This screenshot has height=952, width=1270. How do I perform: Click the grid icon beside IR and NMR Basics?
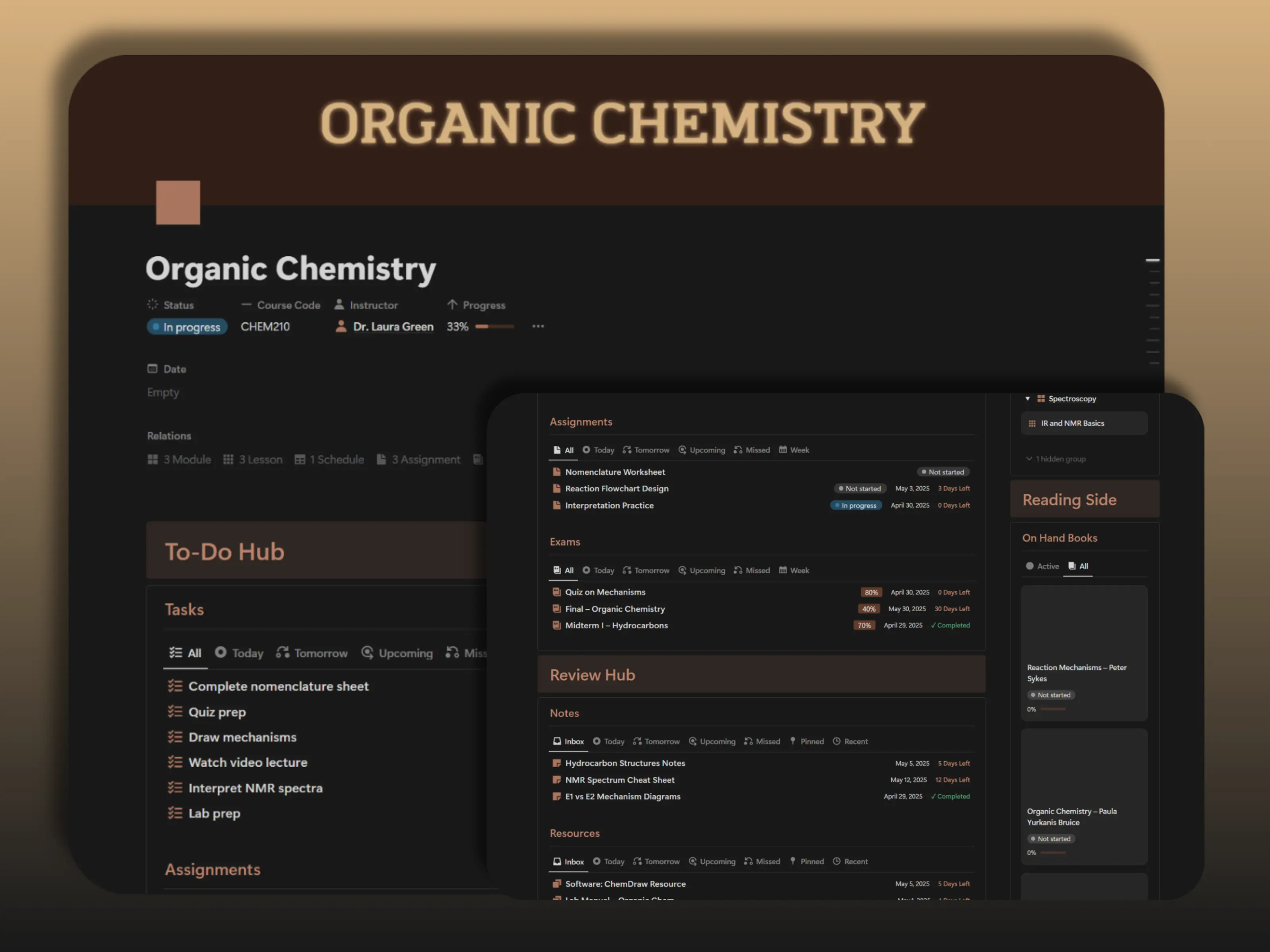(x=1033, y=423)
